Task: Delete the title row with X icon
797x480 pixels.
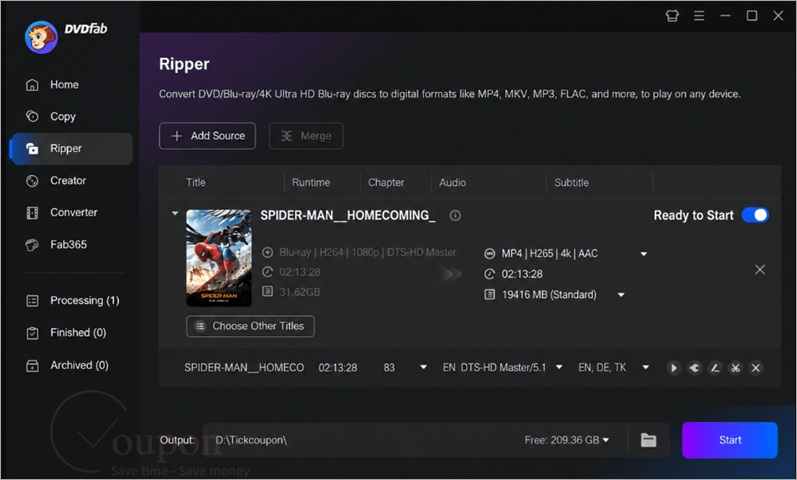Action: tap(756, 368)
